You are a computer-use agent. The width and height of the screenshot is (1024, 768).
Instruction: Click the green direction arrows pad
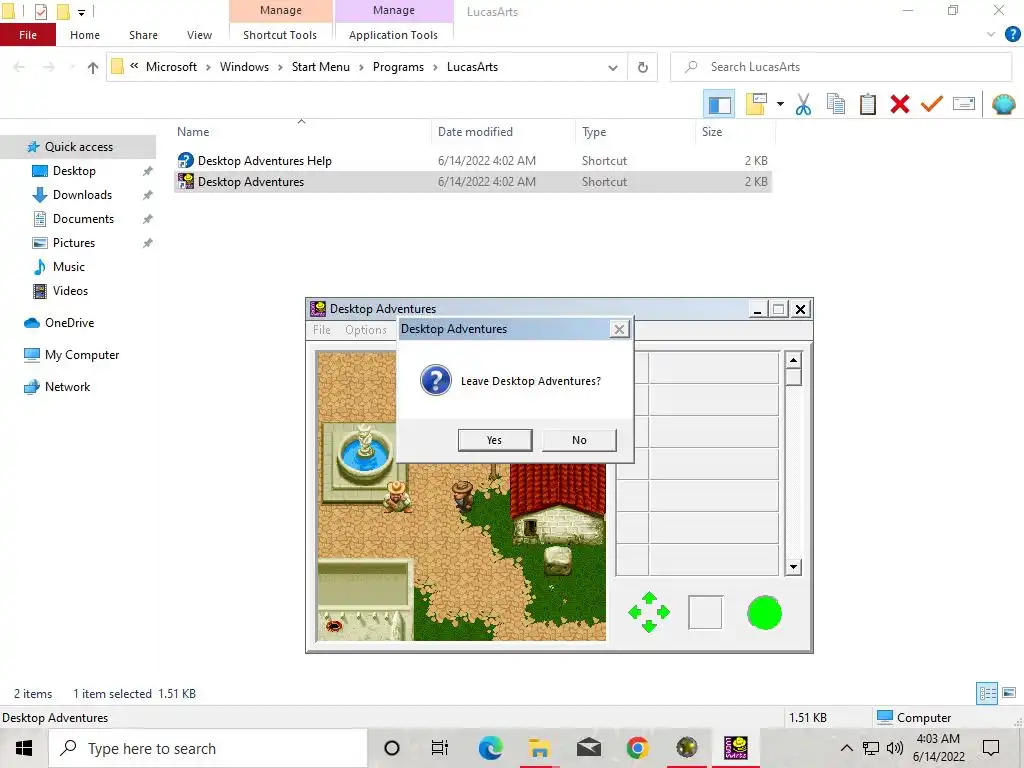coord(648,613)
